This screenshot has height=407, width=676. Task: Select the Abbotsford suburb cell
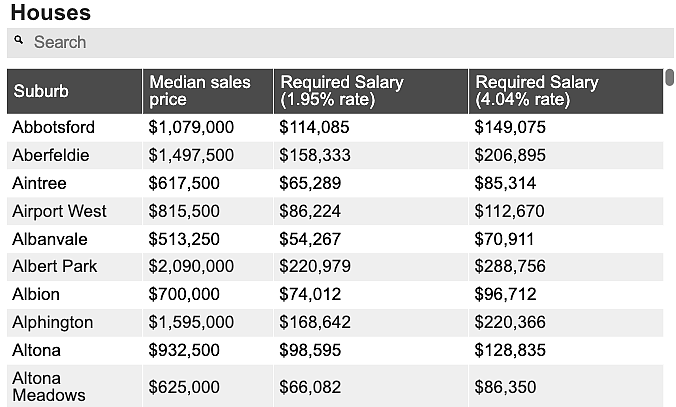click(75, 128)
